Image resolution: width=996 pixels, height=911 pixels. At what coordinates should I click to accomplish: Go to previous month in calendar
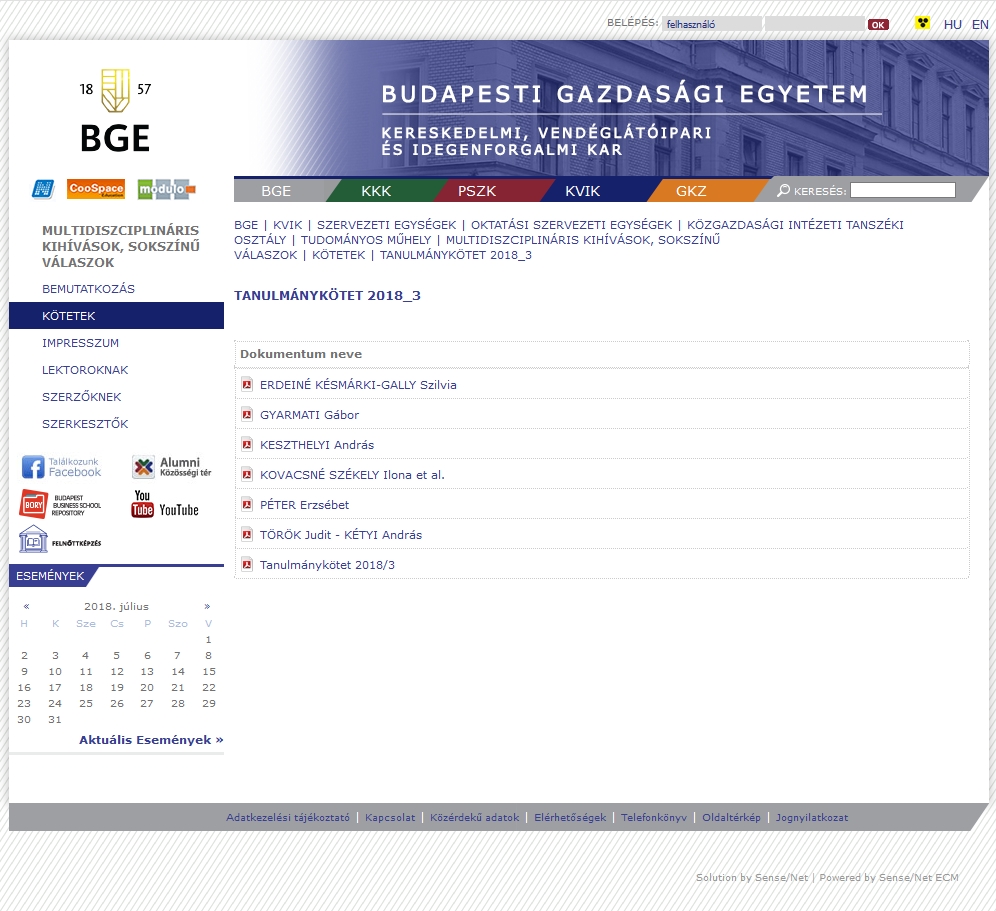pos(26,606)
